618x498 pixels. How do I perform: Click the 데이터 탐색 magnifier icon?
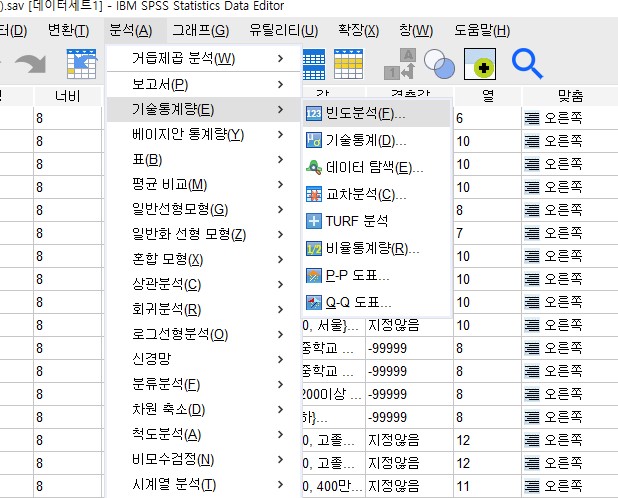(314, 168)
